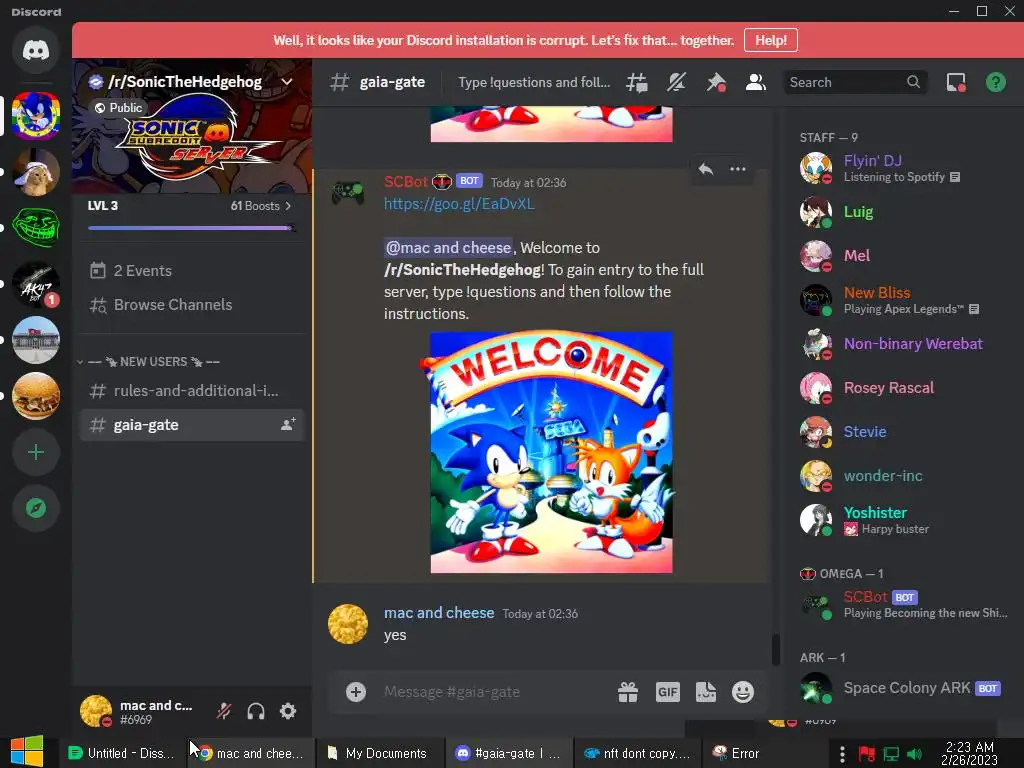Open the burger icon server

click(36, 396)
